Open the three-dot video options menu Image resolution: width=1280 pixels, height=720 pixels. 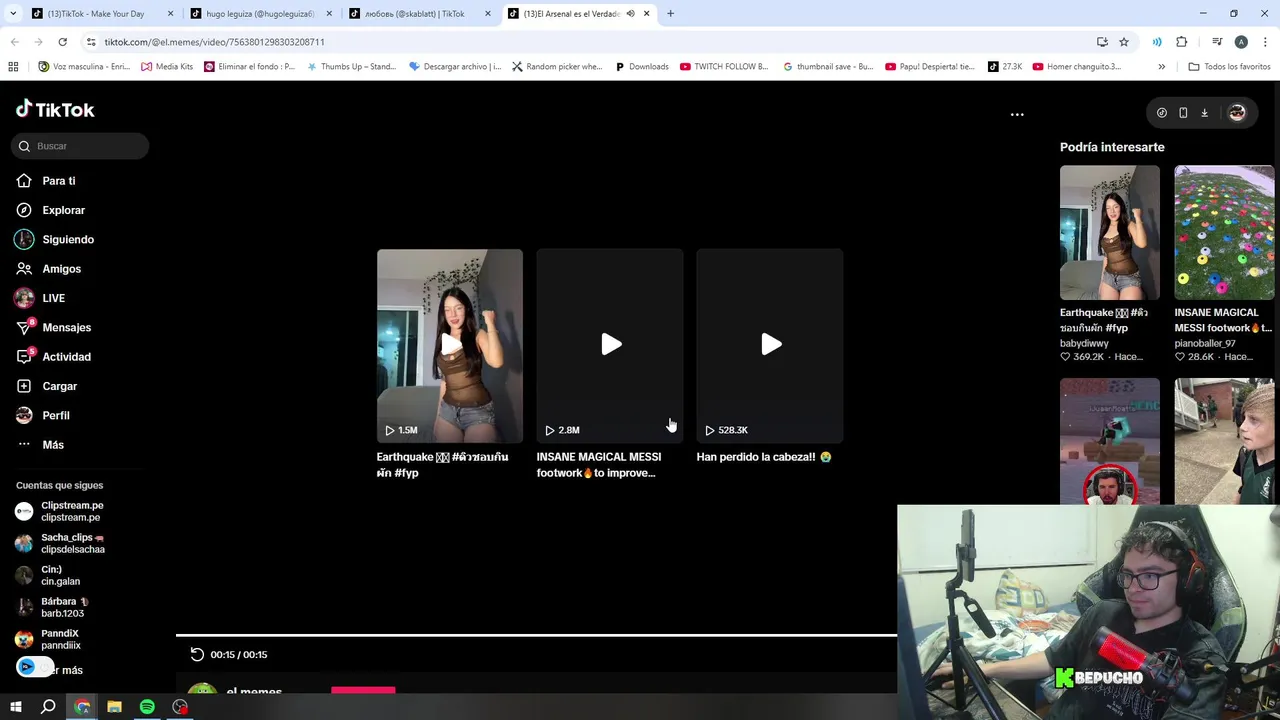coord(1017,114)
